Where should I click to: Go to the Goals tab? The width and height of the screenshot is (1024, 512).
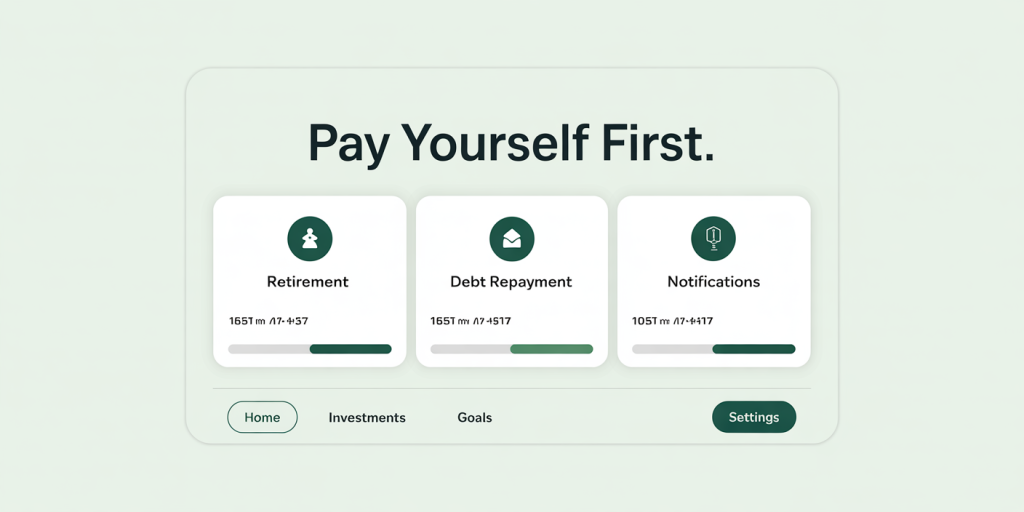point(475,418)
